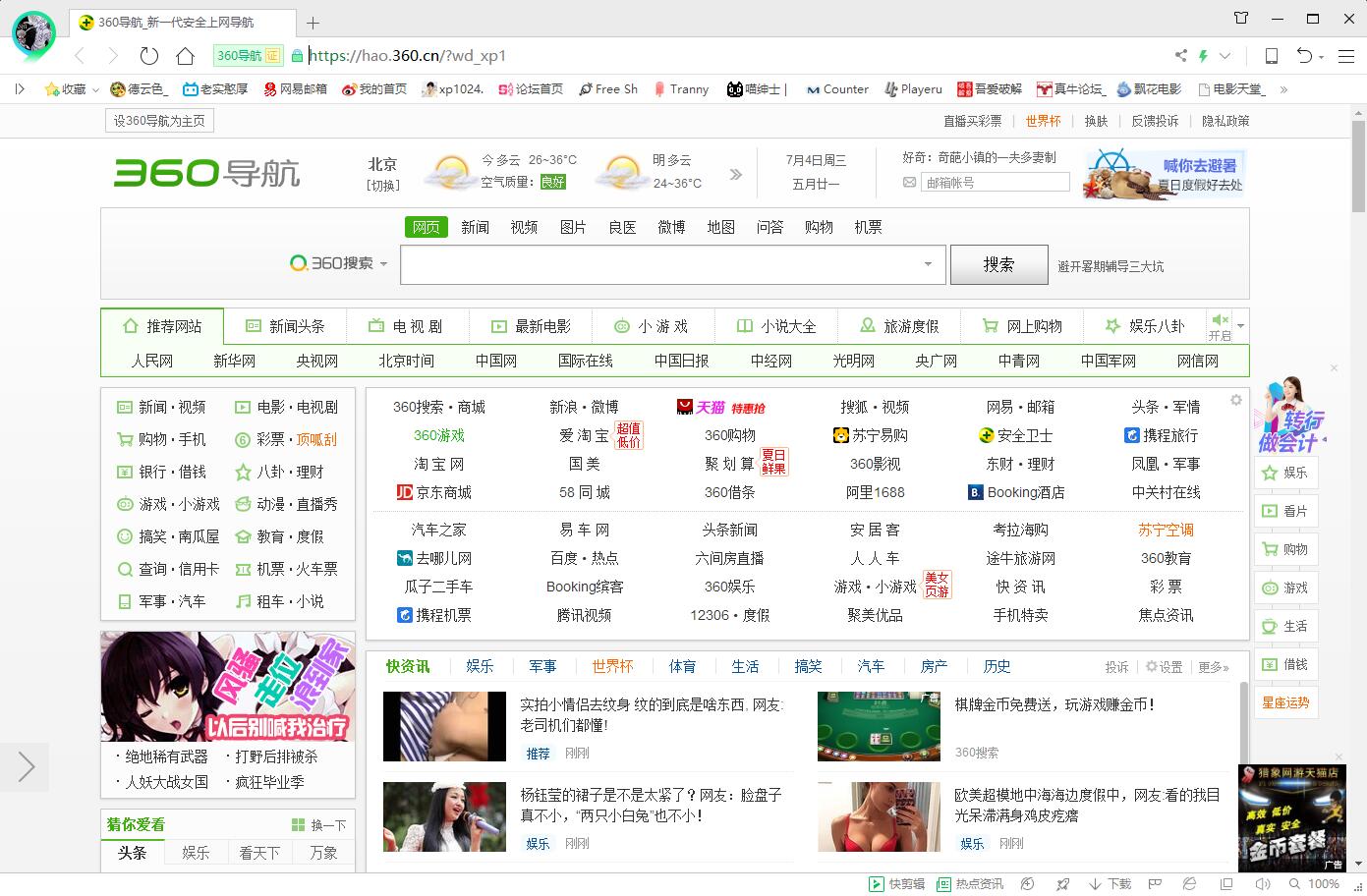Switch to 新闻头条 navigation tab
This screenshot has width=1367, height=896.
[x=285, y=326]
